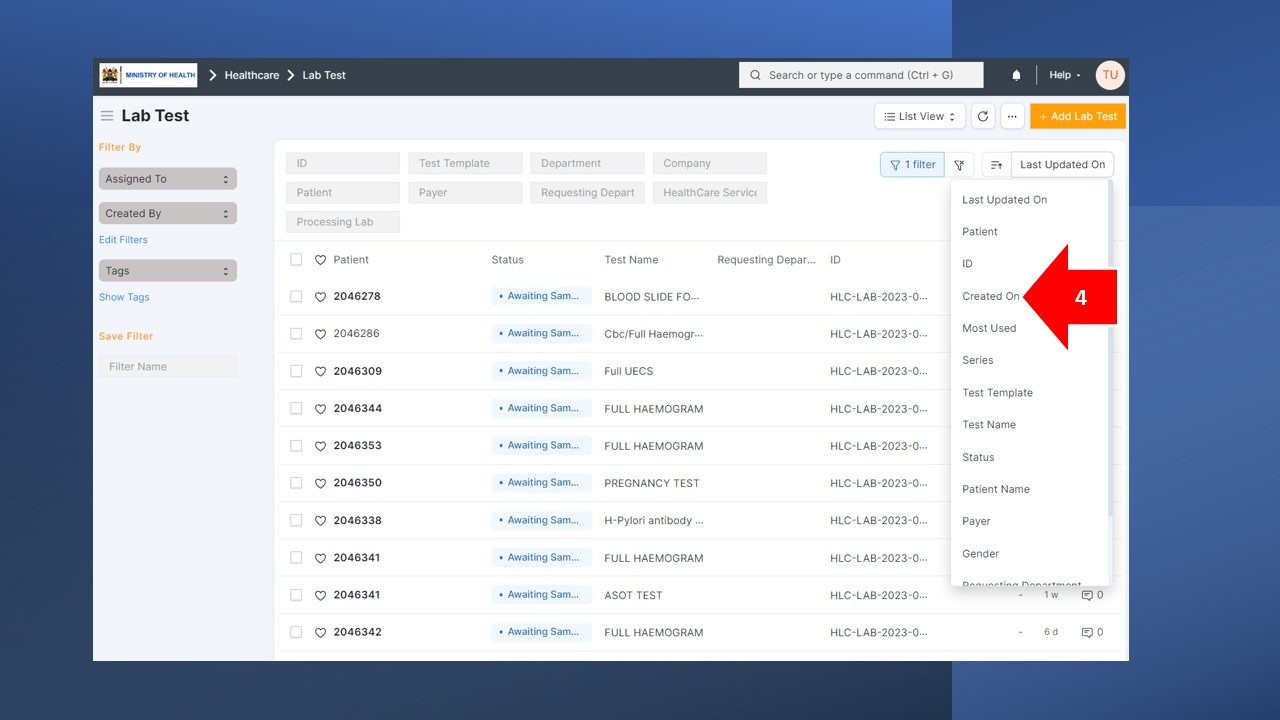
Task: Like the row for patient 2046350
Action: point(321,483)
